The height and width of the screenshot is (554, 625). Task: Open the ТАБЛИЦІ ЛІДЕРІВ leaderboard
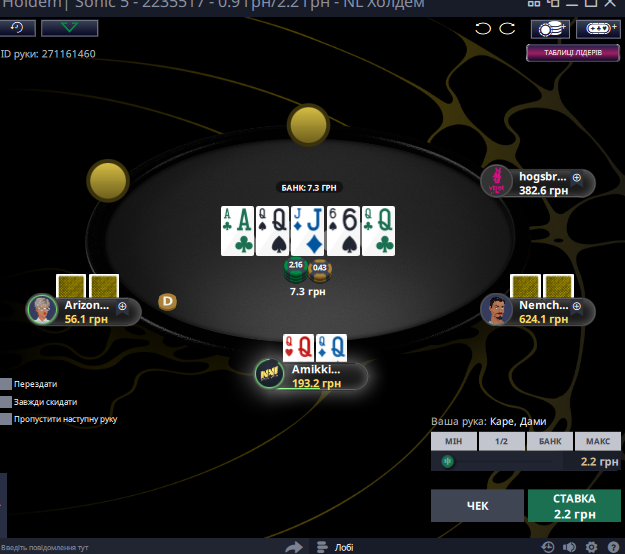[573, 53]
